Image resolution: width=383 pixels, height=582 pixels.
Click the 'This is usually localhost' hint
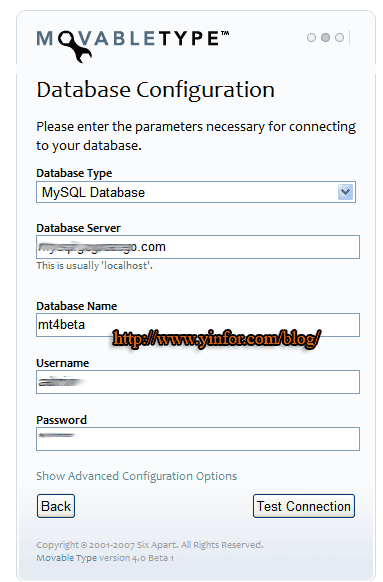coord(94,265)
